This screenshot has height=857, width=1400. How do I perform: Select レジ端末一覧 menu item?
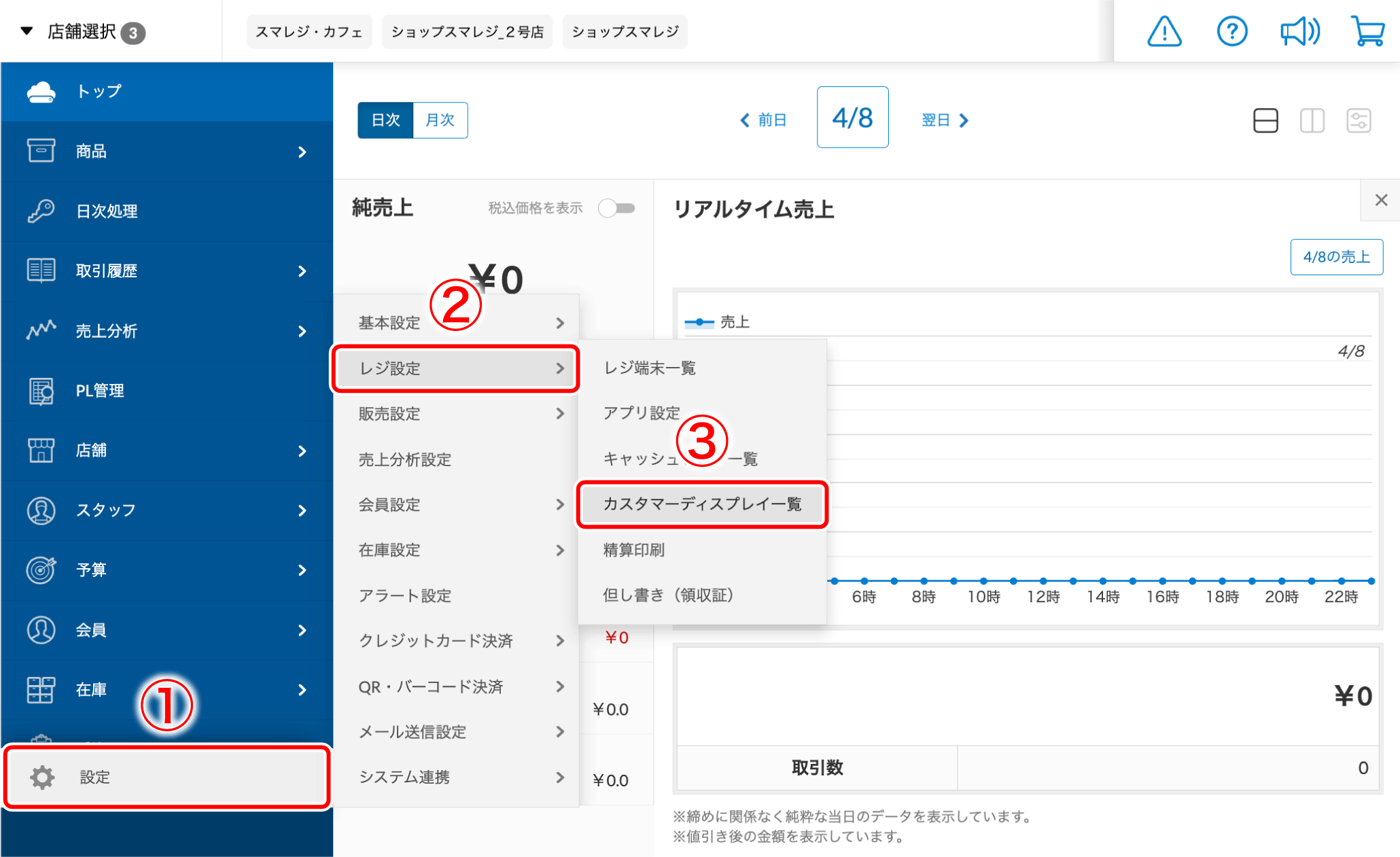click(702, 368)
